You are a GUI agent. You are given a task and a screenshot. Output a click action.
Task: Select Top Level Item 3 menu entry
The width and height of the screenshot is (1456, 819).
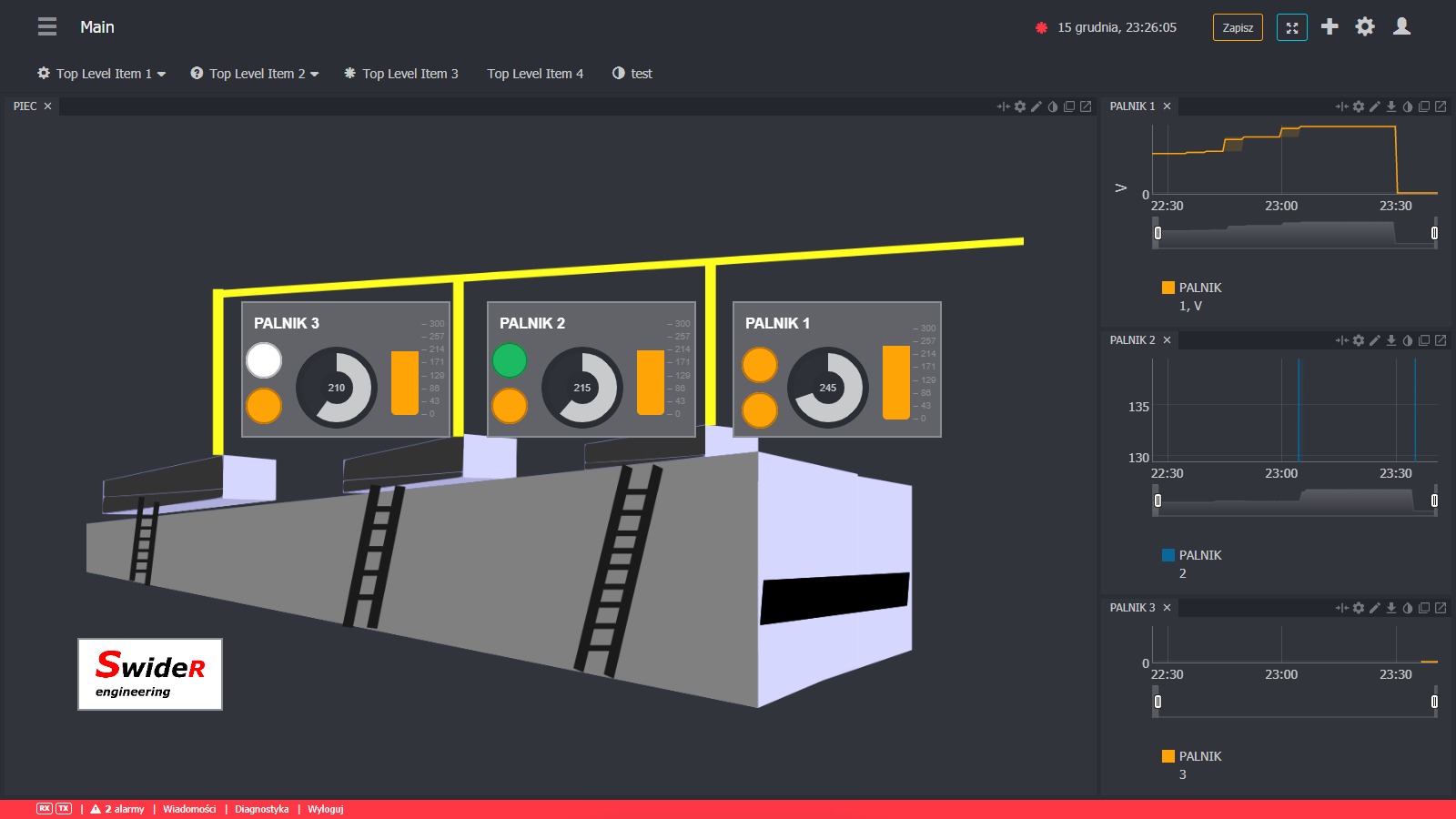[400, 74]
